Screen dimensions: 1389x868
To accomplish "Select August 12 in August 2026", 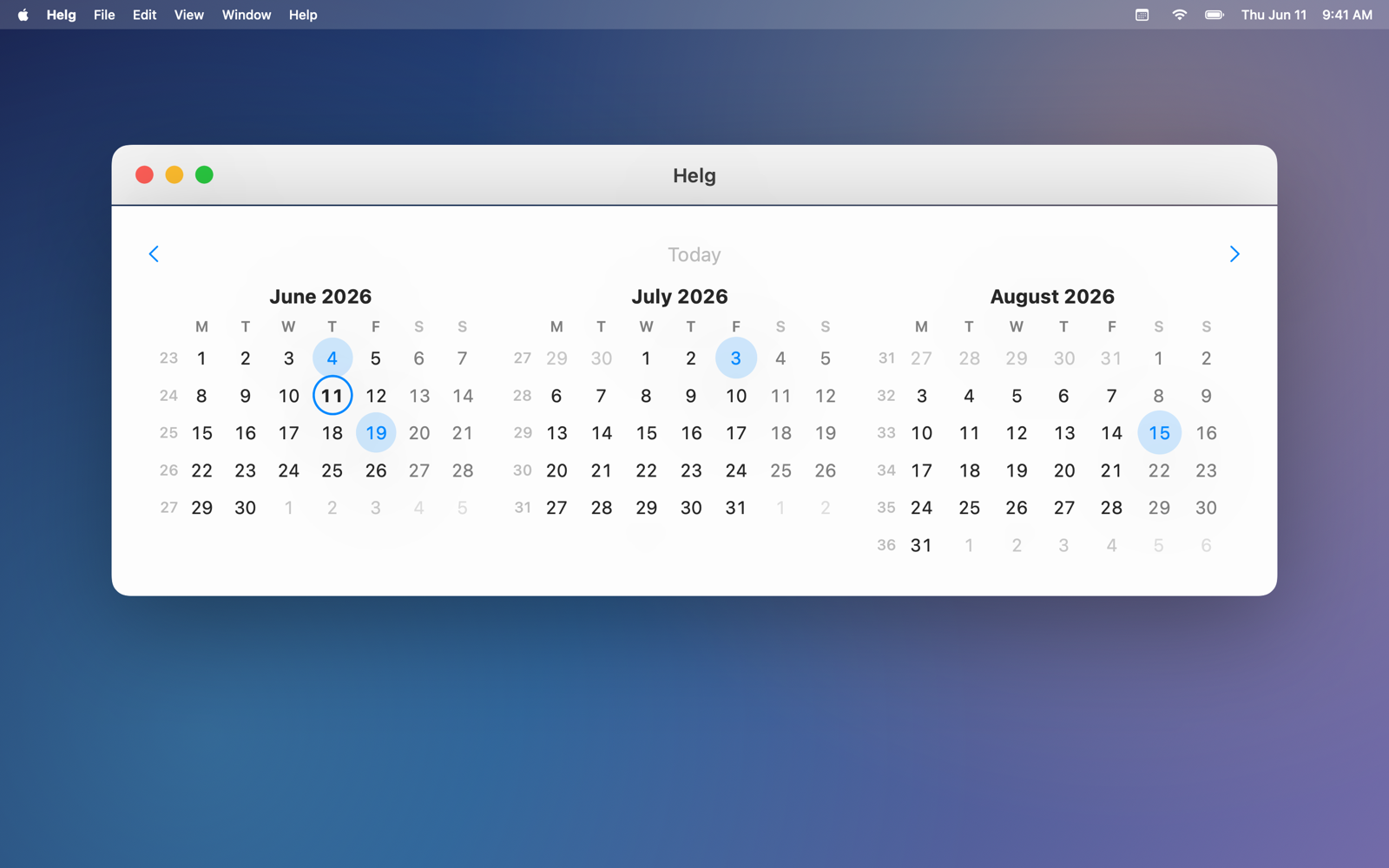I will click(x=1017, y=433).
